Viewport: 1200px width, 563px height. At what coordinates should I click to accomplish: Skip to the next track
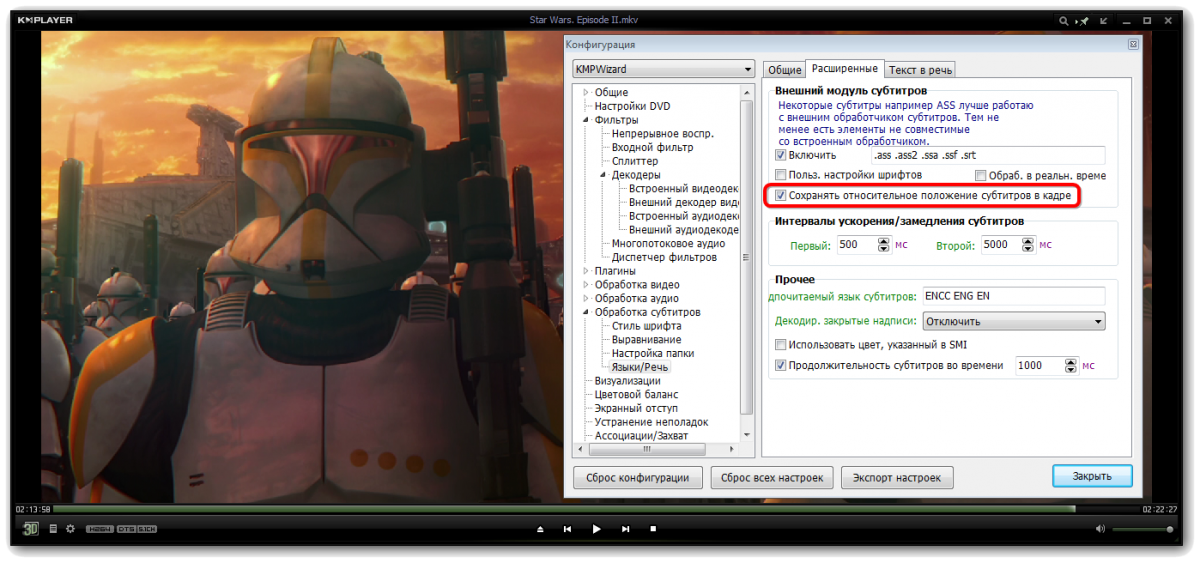[x=626, y=528]
